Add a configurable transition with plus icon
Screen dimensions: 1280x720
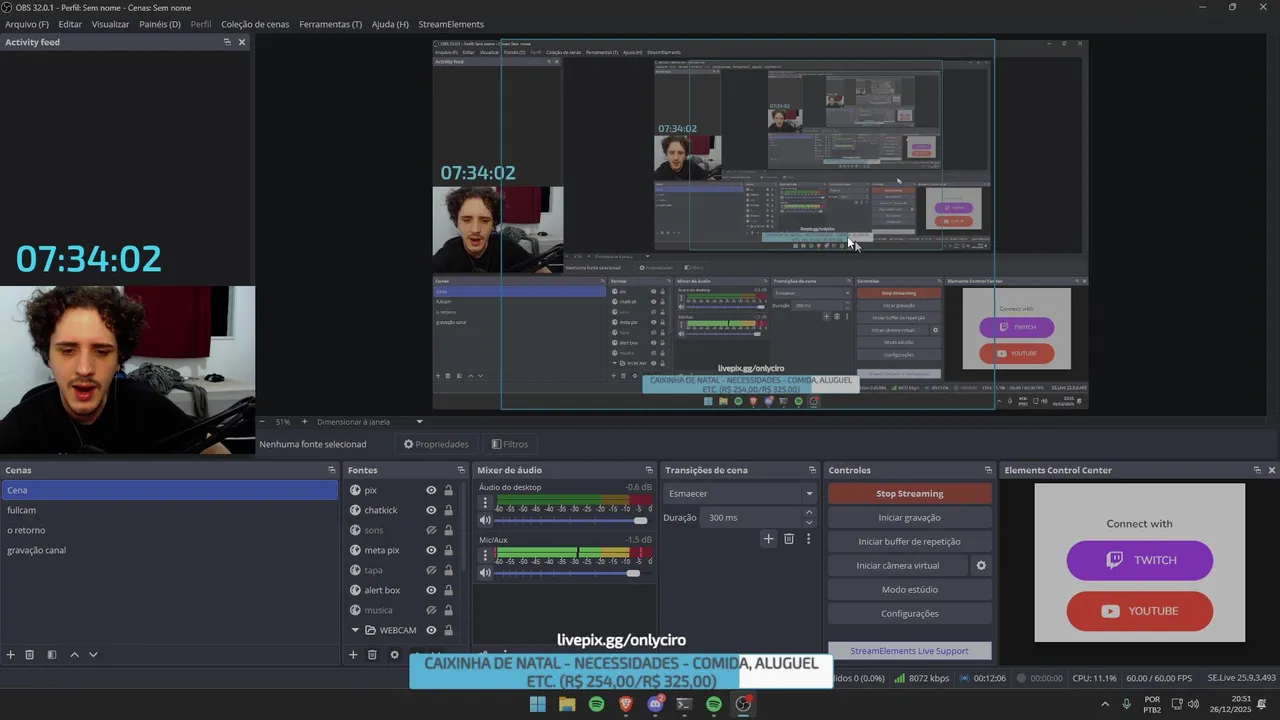coord(768,539)
